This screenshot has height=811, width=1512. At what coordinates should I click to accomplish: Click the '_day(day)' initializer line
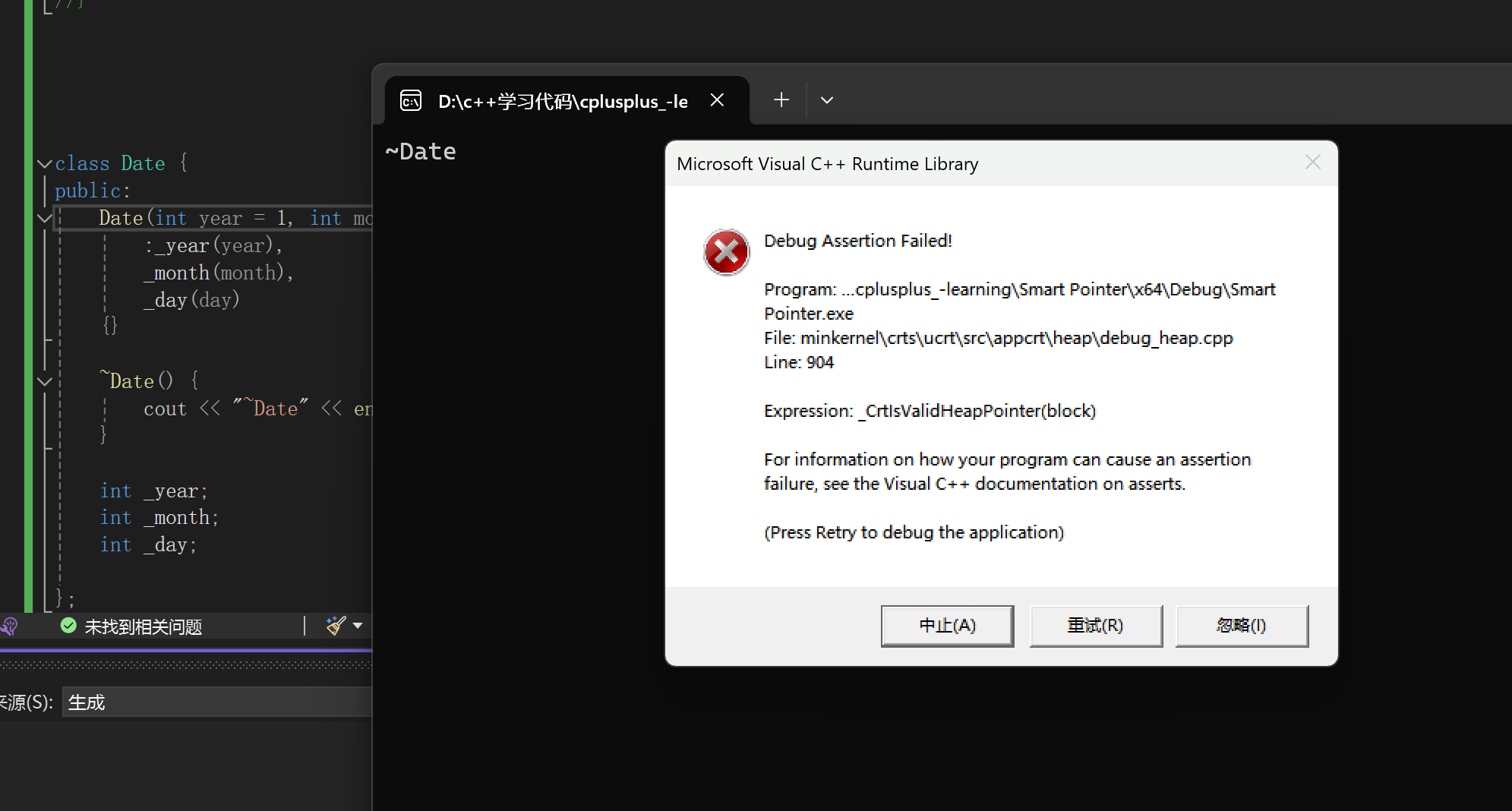191,300
